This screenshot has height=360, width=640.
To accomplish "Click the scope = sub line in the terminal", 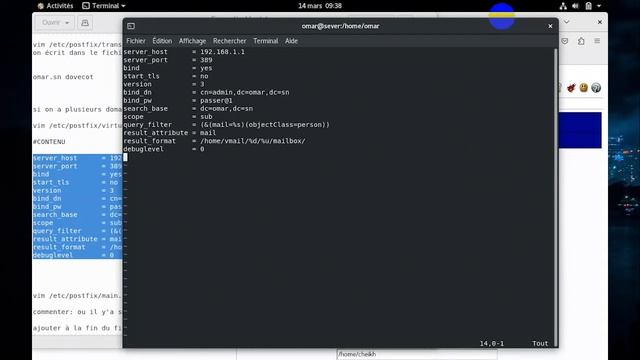I will coord(168,117).
